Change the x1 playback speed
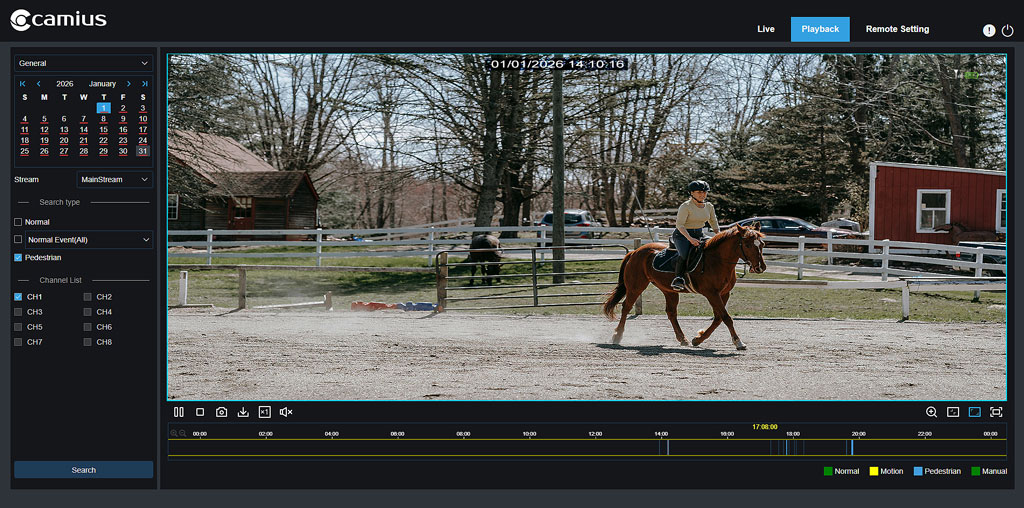 [x=264, y=412]
